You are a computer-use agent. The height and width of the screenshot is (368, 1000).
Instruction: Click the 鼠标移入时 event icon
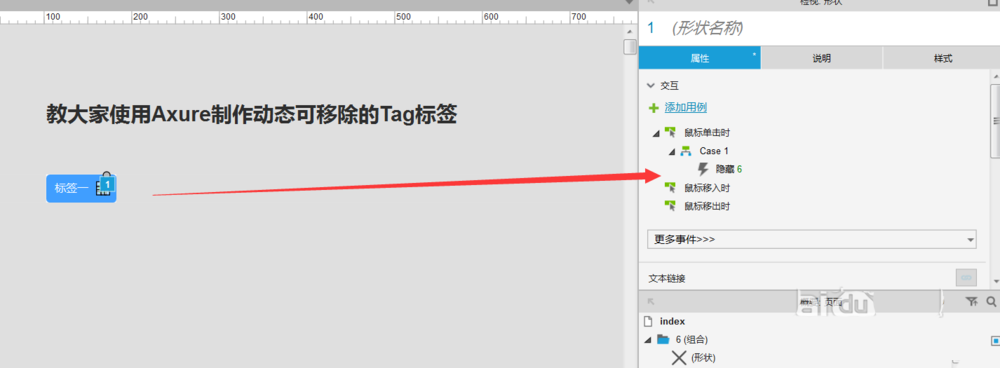point(670,188)
